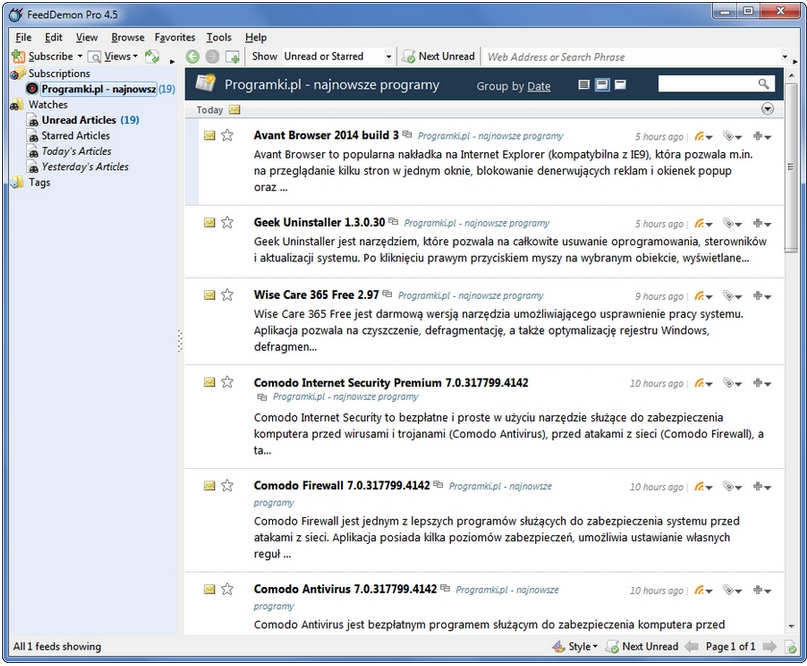Click the status bar page icon at far right

(791, 647)
